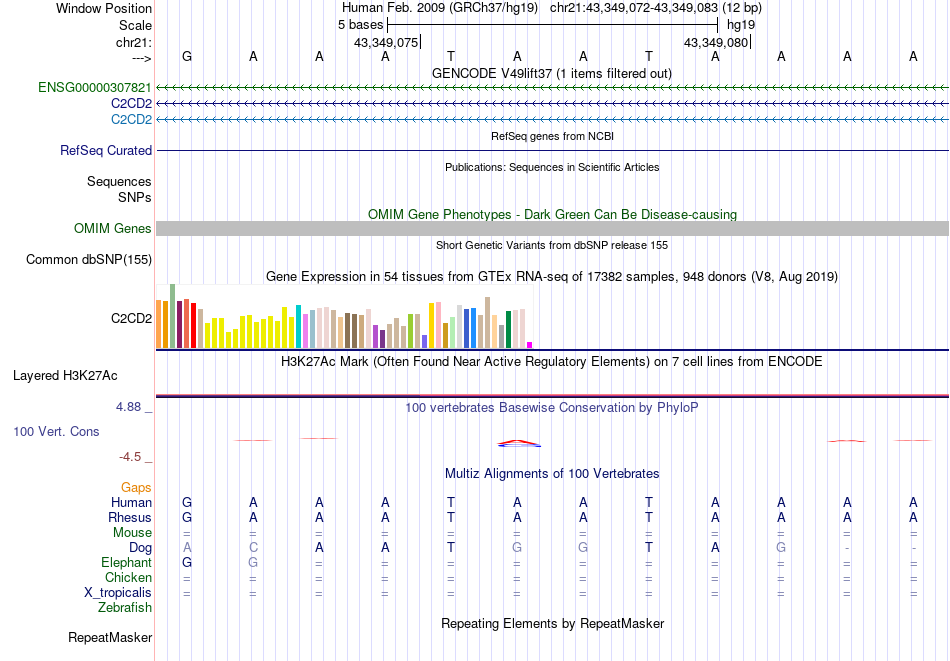Click the hg19 label beside the scale bar
This screenshot has width=950, height=661.
(x=741, y=25)
